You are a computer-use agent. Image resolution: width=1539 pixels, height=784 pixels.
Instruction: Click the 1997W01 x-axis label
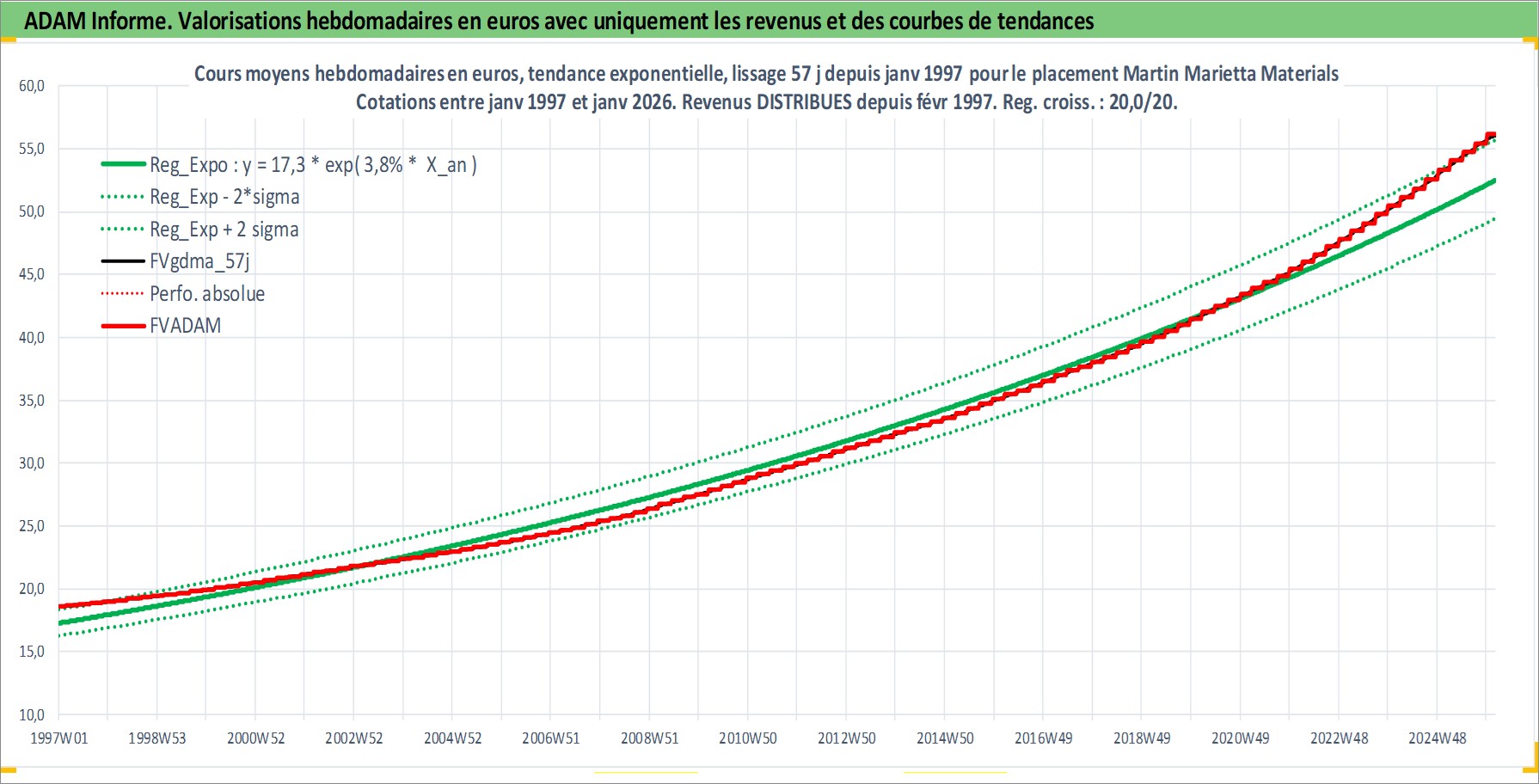click(59, 738)
